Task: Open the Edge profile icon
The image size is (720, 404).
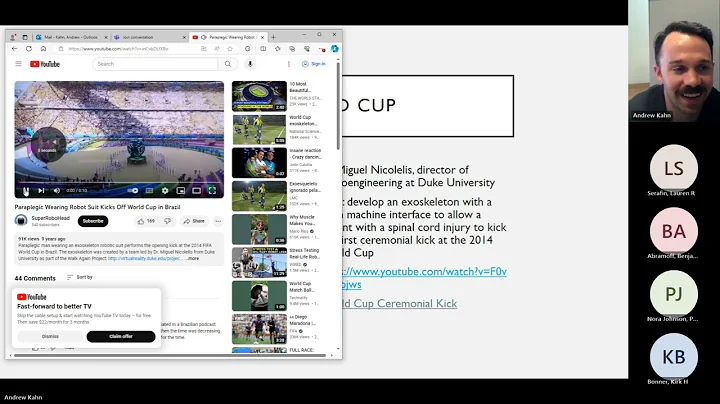Action: [13, 37]
